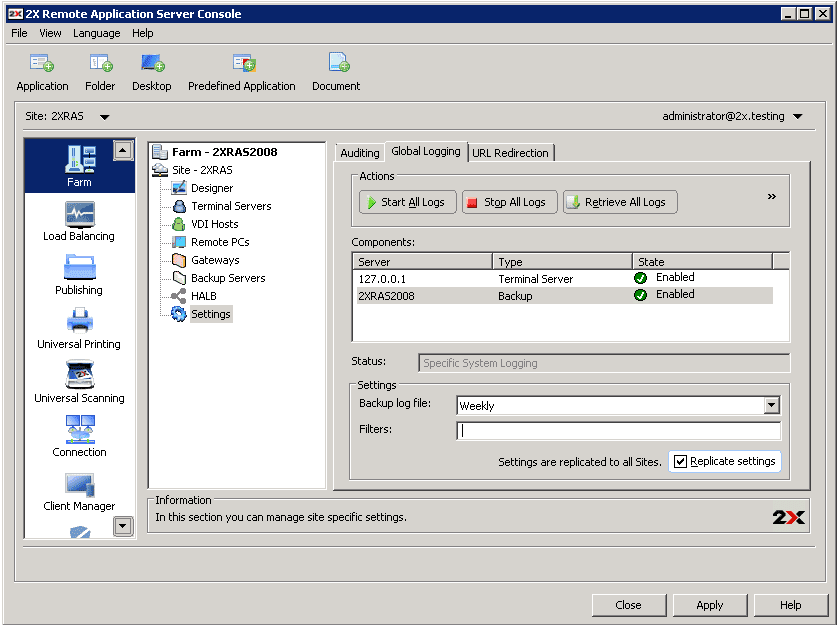Open the Load Balancing category
Image resolution: width=837 pixels, height=625 pixels.
pyautogui.click(x=79, y=221)
